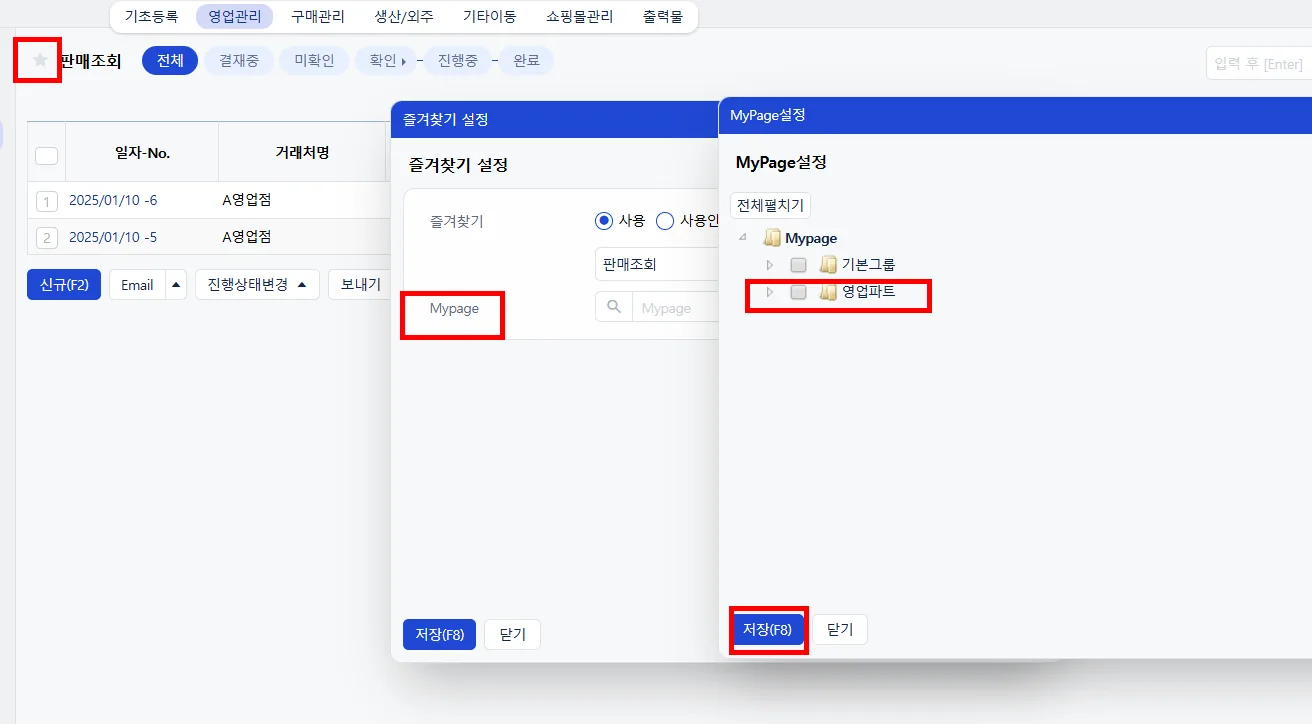1312x724 pixels.
Task: Open the 진행상태변경 dropdown
Action: click(x=257, y=285)
